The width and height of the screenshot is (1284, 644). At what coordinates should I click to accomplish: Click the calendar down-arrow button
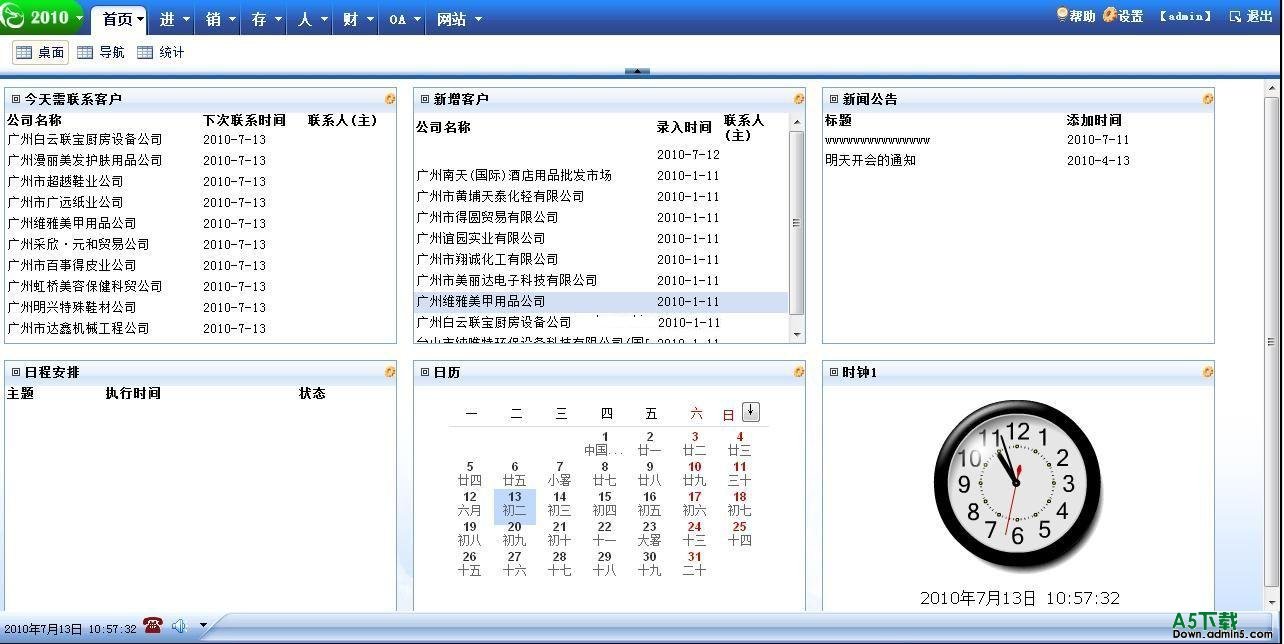point(751,412)
